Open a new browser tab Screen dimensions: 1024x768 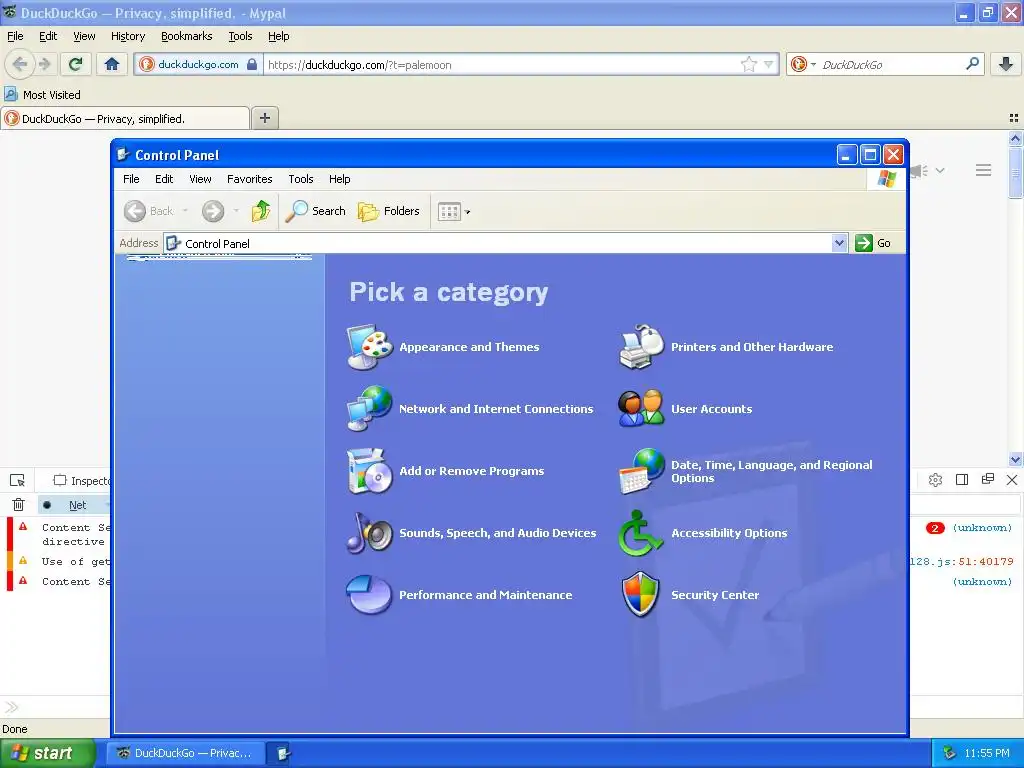(264, 118)
